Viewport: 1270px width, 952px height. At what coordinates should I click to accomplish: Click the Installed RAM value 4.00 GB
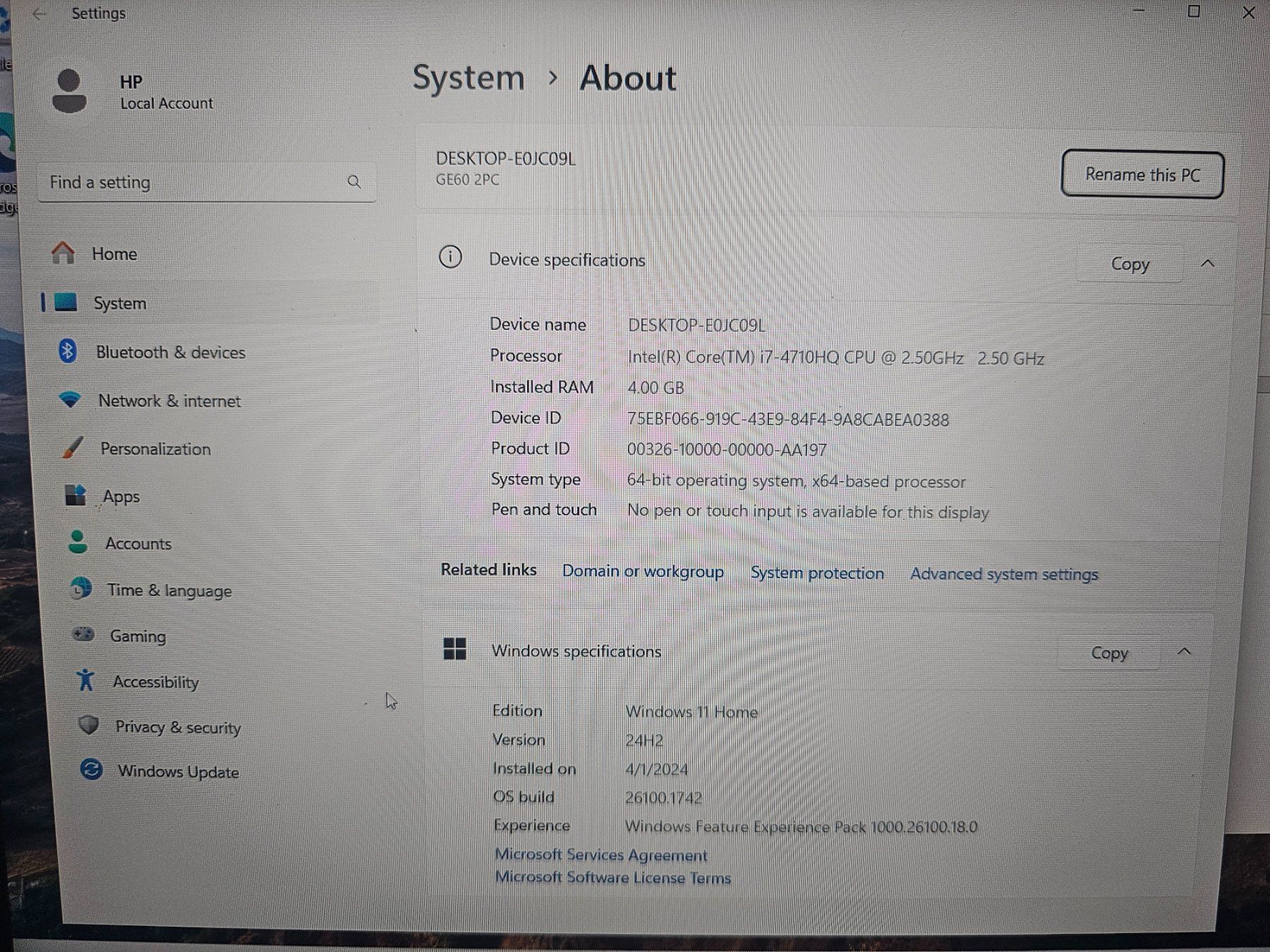(x=655, y=388)
